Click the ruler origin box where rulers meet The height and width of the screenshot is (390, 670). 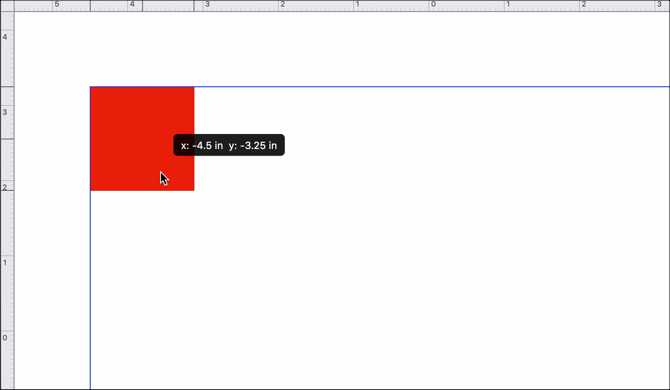coord(7,6)
